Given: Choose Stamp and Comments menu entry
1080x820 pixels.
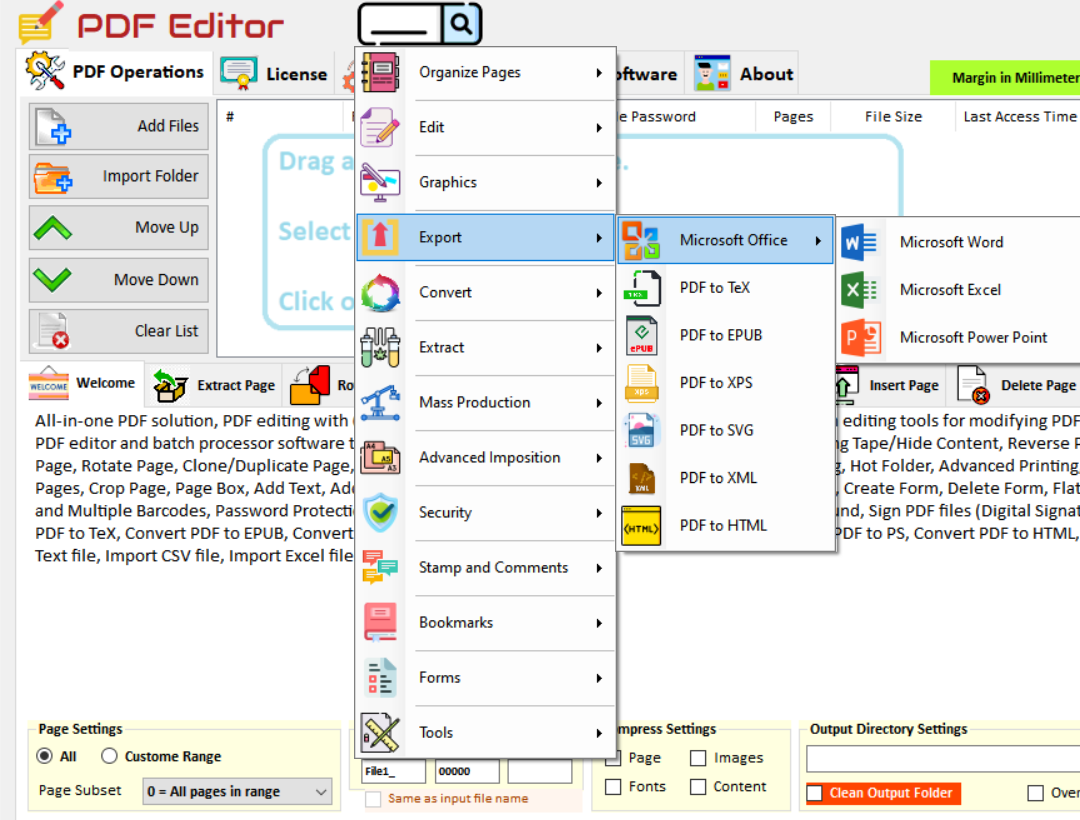Looking at the screenshot, I should pos(486,568).
